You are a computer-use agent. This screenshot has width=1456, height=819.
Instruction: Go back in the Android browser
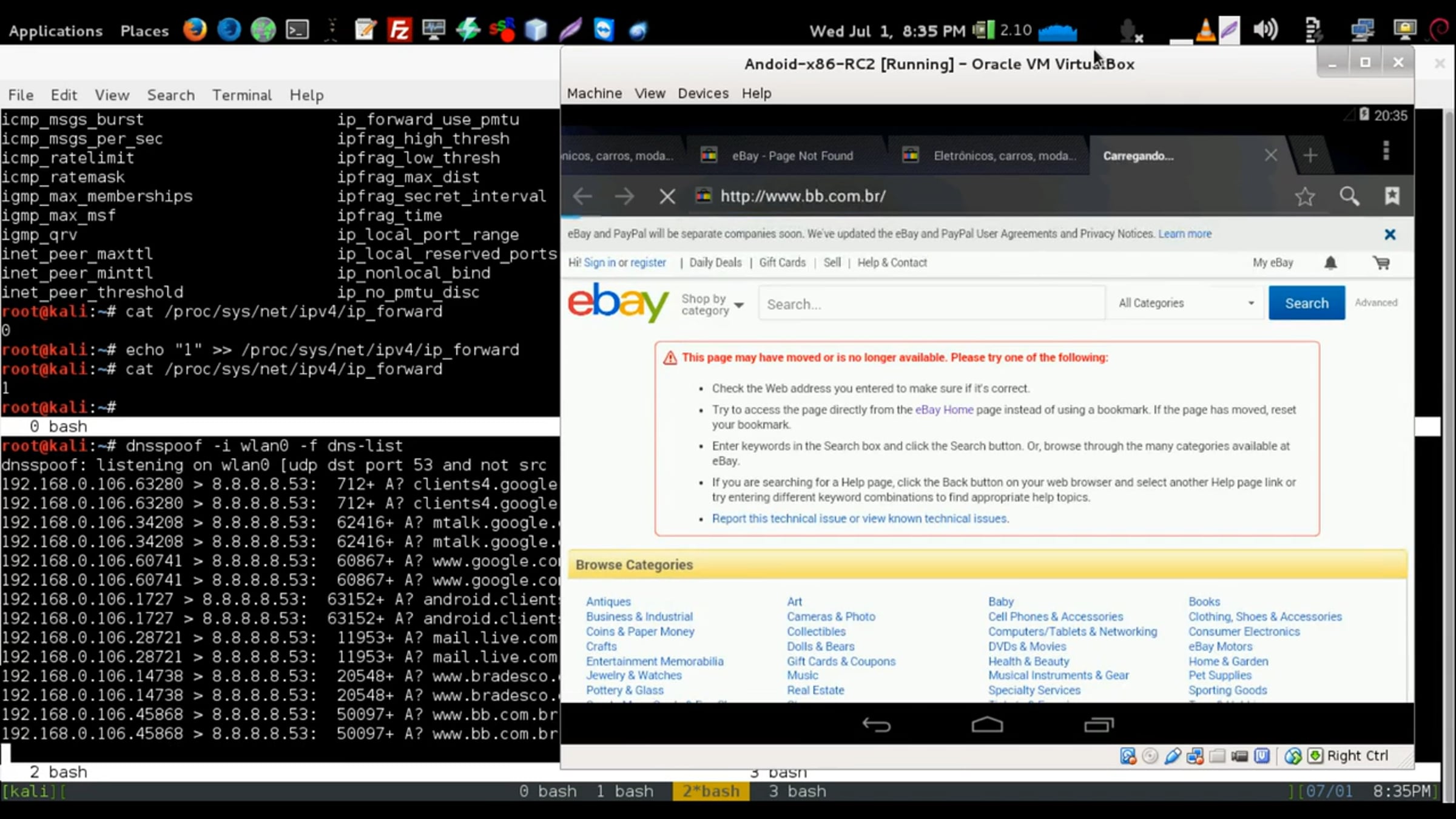coord(582,196)
